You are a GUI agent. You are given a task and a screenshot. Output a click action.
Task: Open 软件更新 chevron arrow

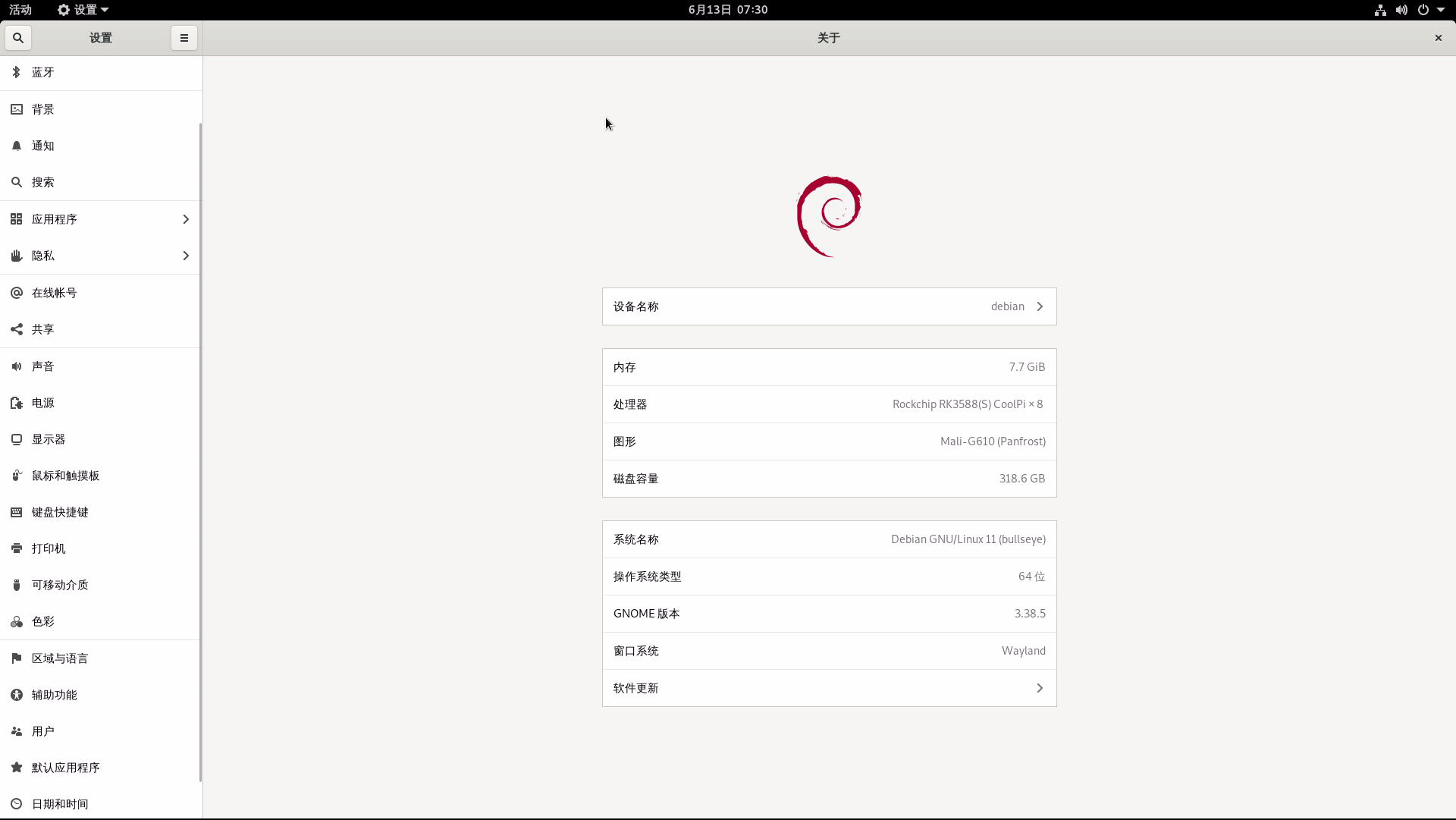pos(1040,688)
